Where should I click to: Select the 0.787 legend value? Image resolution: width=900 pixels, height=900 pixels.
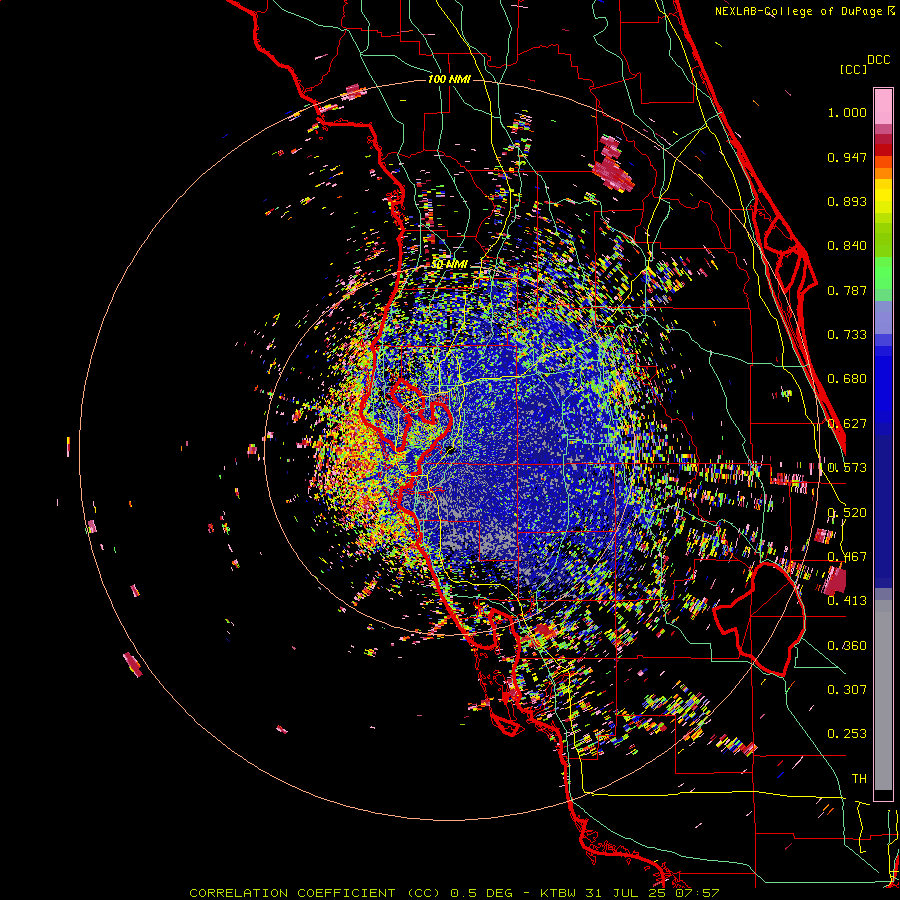[x=847, y=290]
